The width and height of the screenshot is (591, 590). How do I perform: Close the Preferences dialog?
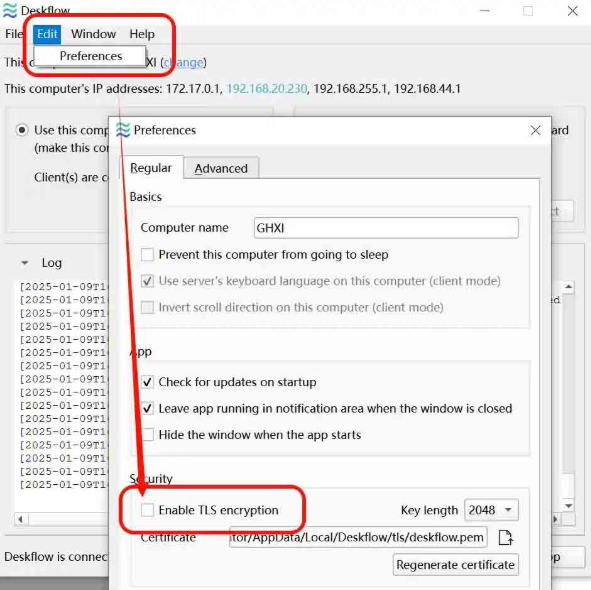[535, 130]
